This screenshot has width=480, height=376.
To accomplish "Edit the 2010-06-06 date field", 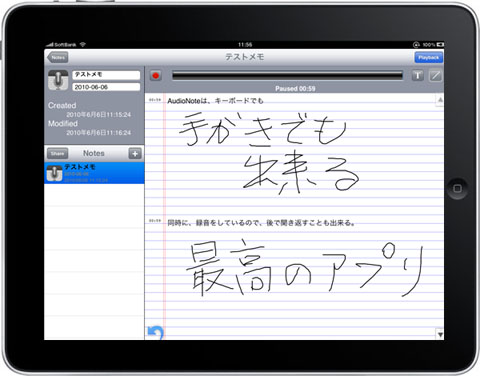I will [106, 87].
